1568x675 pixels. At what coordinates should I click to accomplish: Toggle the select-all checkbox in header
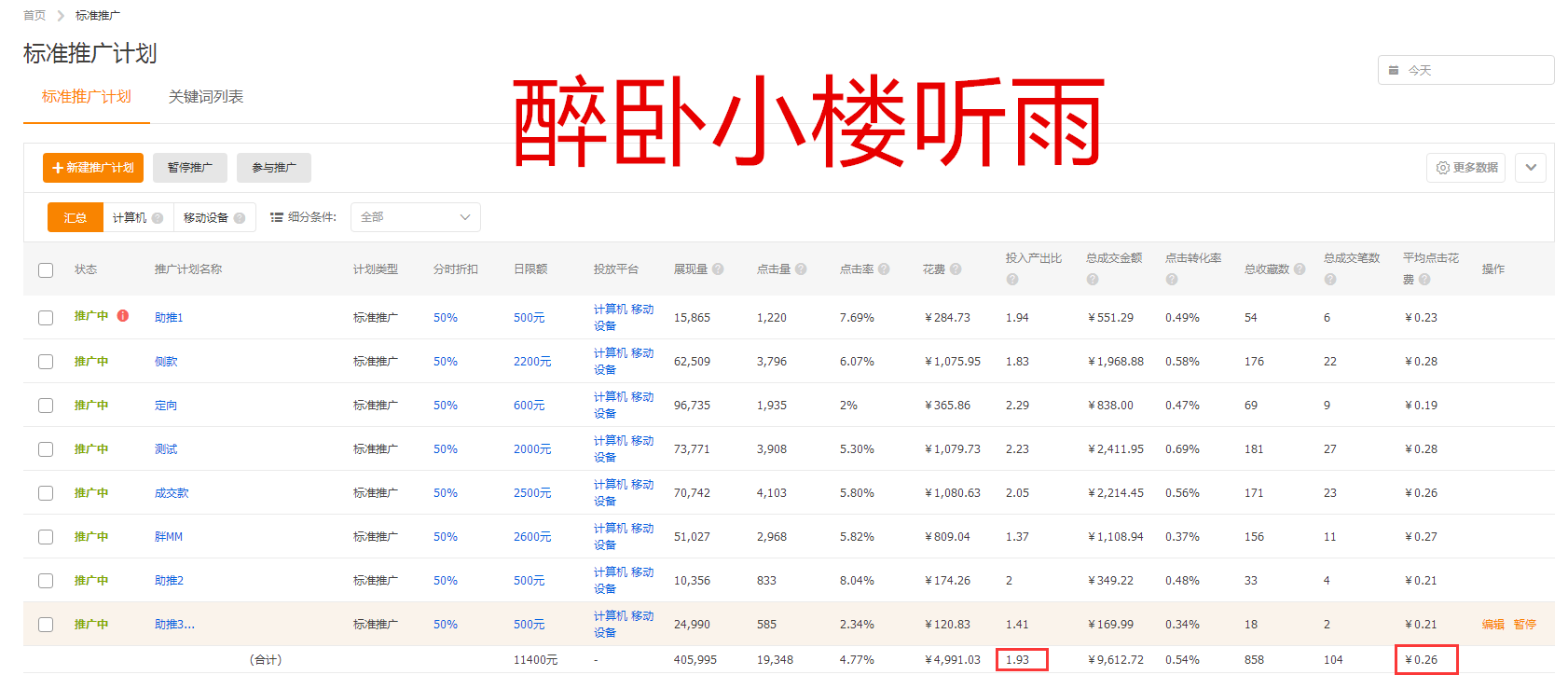click(46, 269)
